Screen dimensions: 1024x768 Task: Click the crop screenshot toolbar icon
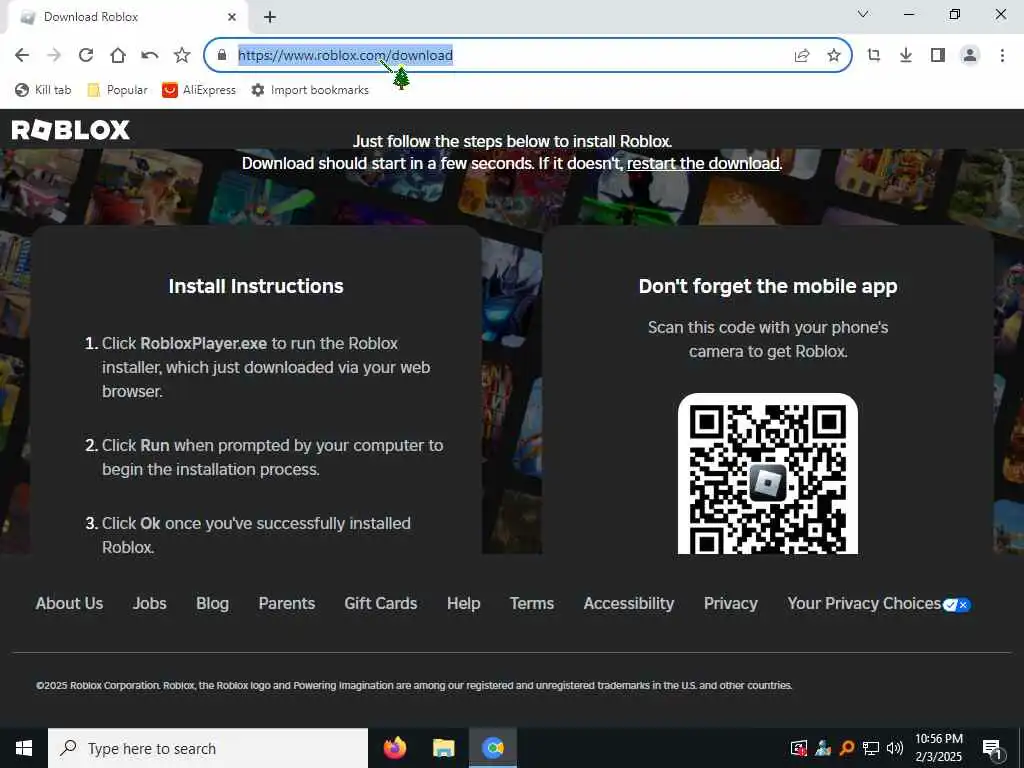point(874,56)
